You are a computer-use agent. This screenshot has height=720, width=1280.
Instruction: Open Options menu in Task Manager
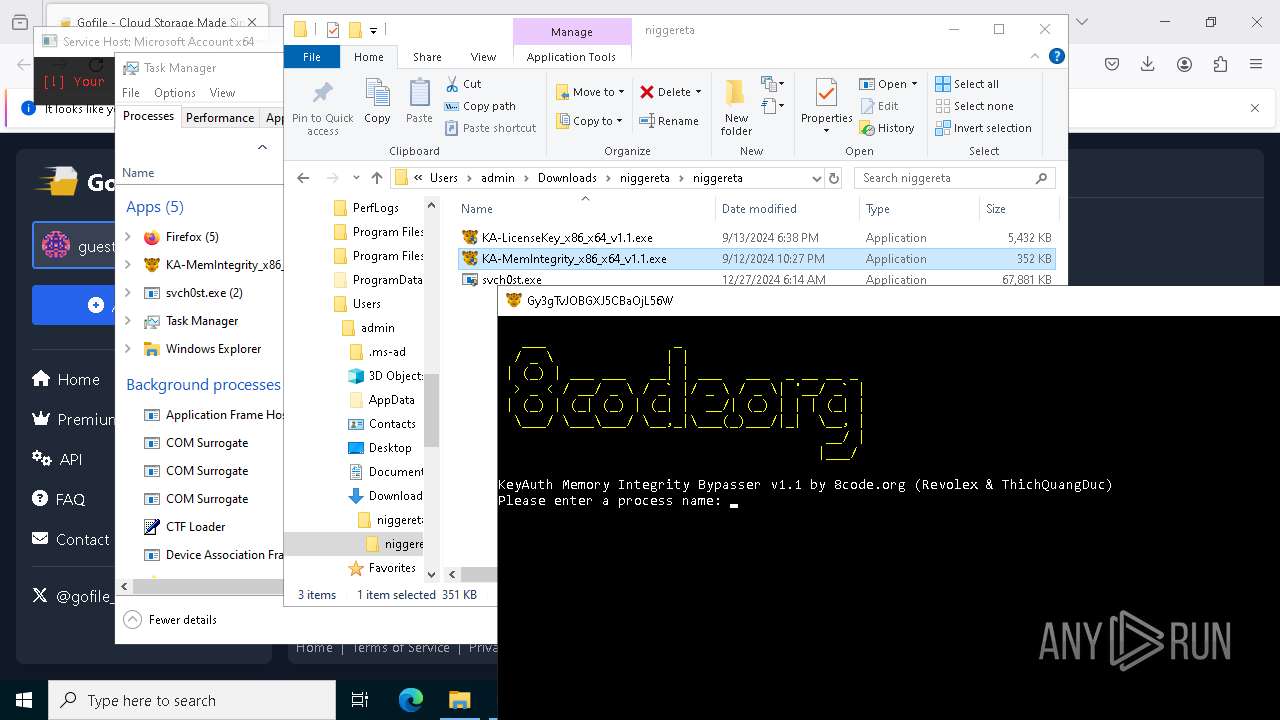click(x=175, y=93)
